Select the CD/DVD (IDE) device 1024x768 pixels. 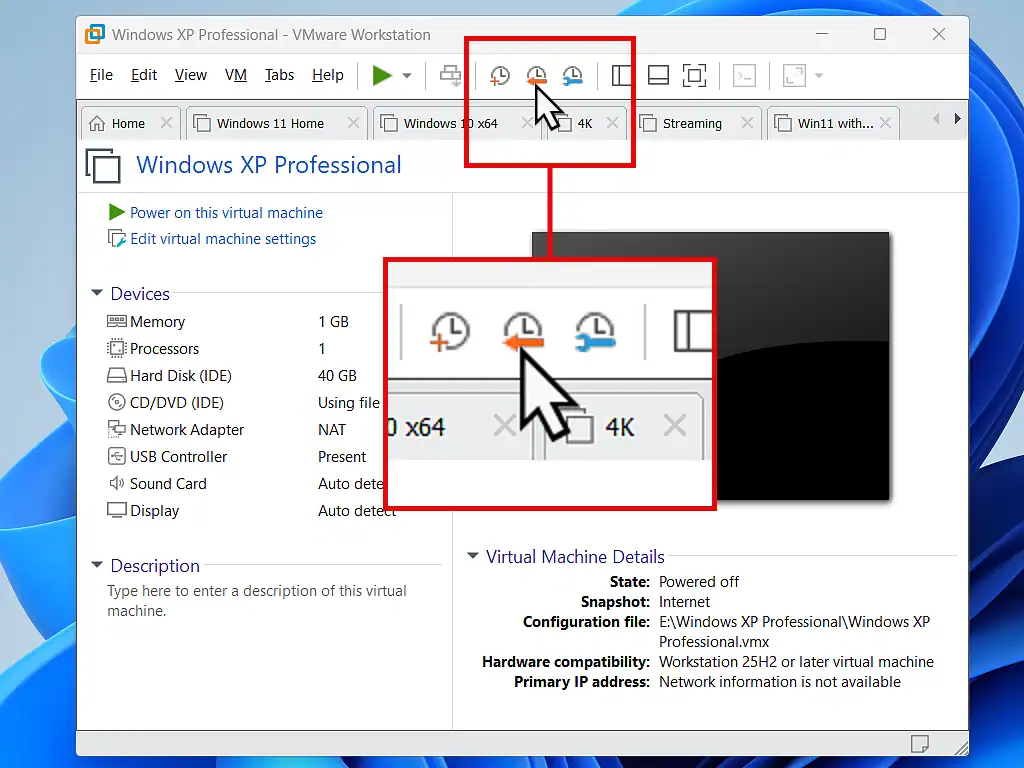pos(245,403)
